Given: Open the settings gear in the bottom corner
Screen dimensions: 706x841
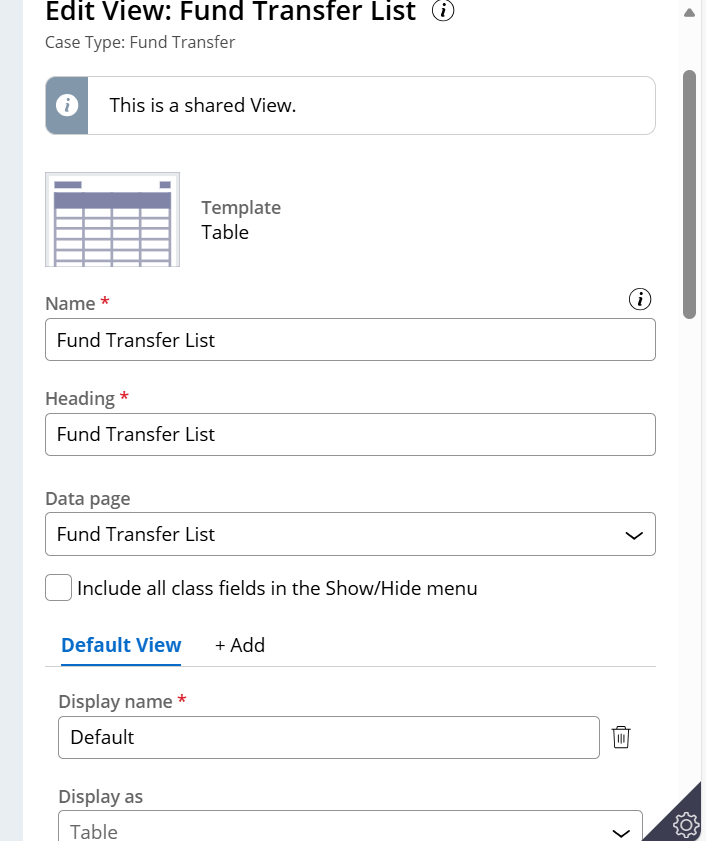Looking at the screenshot, I should click(686, 825).
